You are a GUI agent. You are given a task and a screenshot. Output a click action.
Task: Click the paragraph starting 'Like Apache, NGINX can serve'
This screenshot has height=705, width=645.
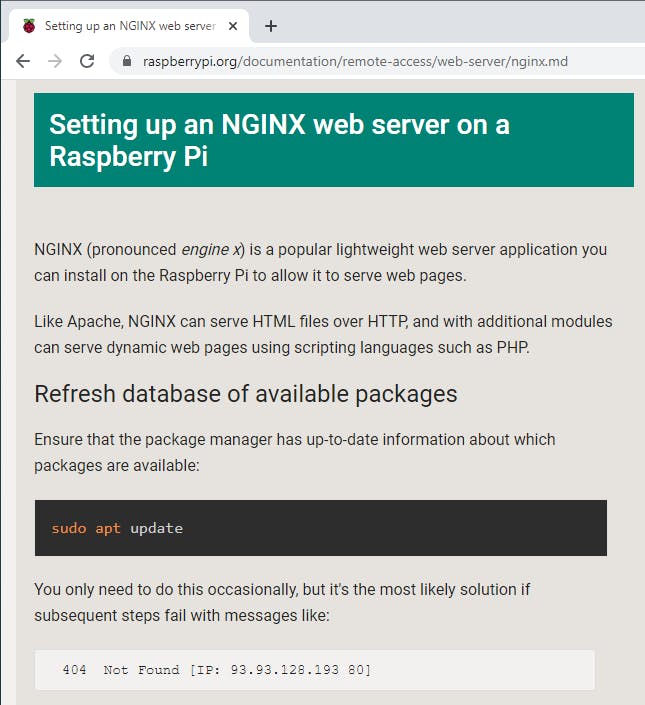tap(323, 335)
